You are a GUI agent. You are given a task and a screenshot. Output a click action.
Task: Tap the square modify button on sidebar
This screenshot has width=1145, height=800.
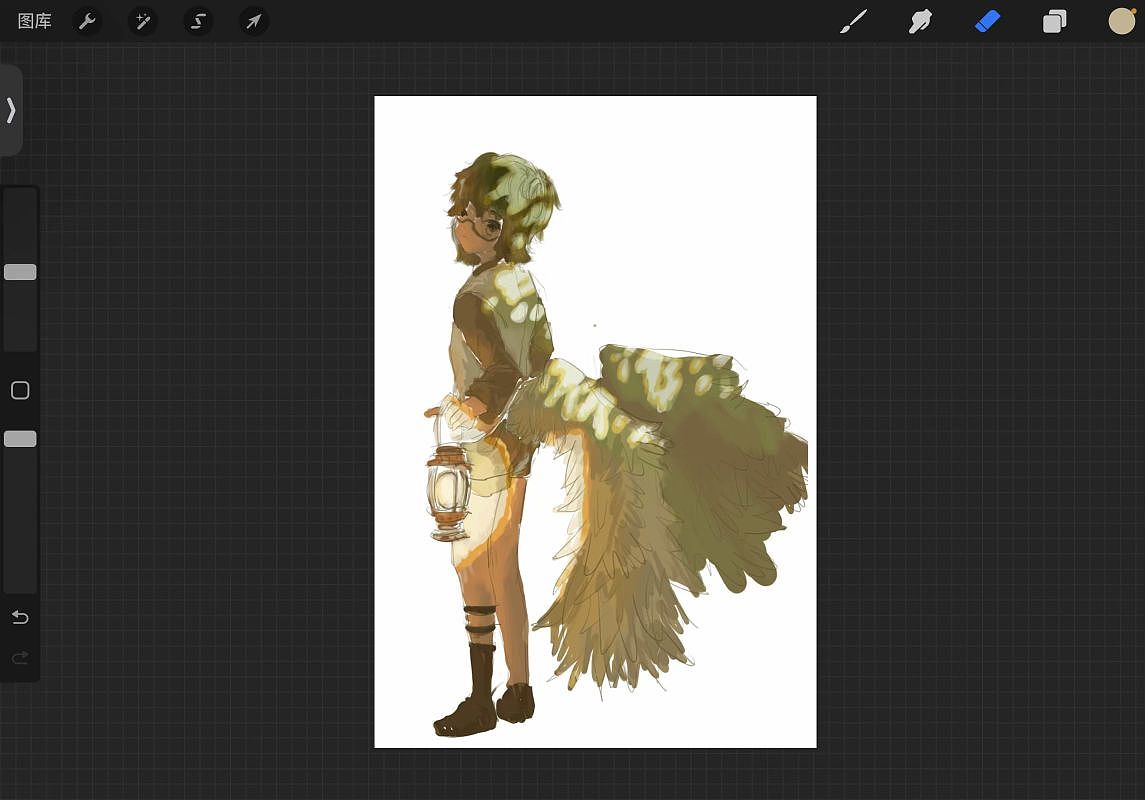(20, 391)
